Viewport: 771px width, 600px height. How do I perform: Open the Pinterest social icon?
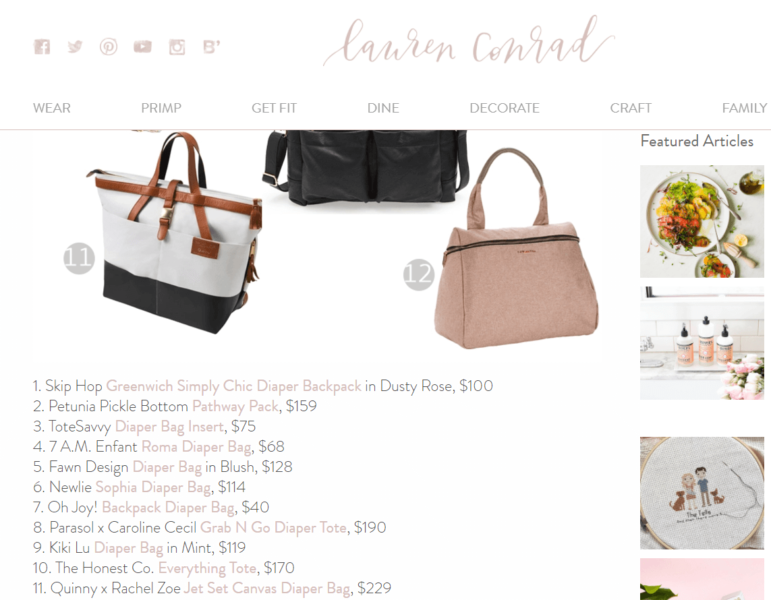point(109,47)
